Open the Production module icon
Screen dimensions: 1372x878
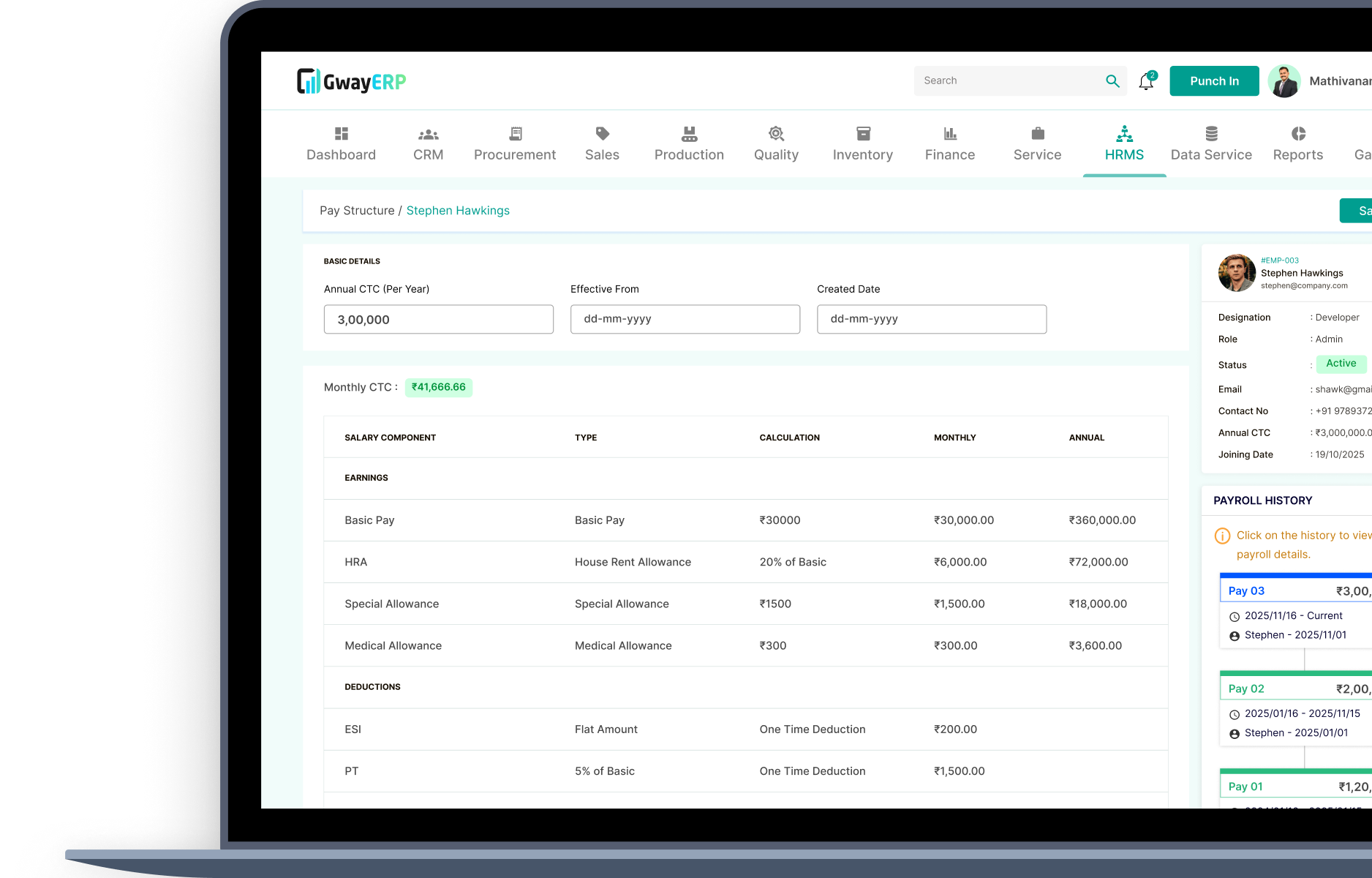[x=689, y=133]
